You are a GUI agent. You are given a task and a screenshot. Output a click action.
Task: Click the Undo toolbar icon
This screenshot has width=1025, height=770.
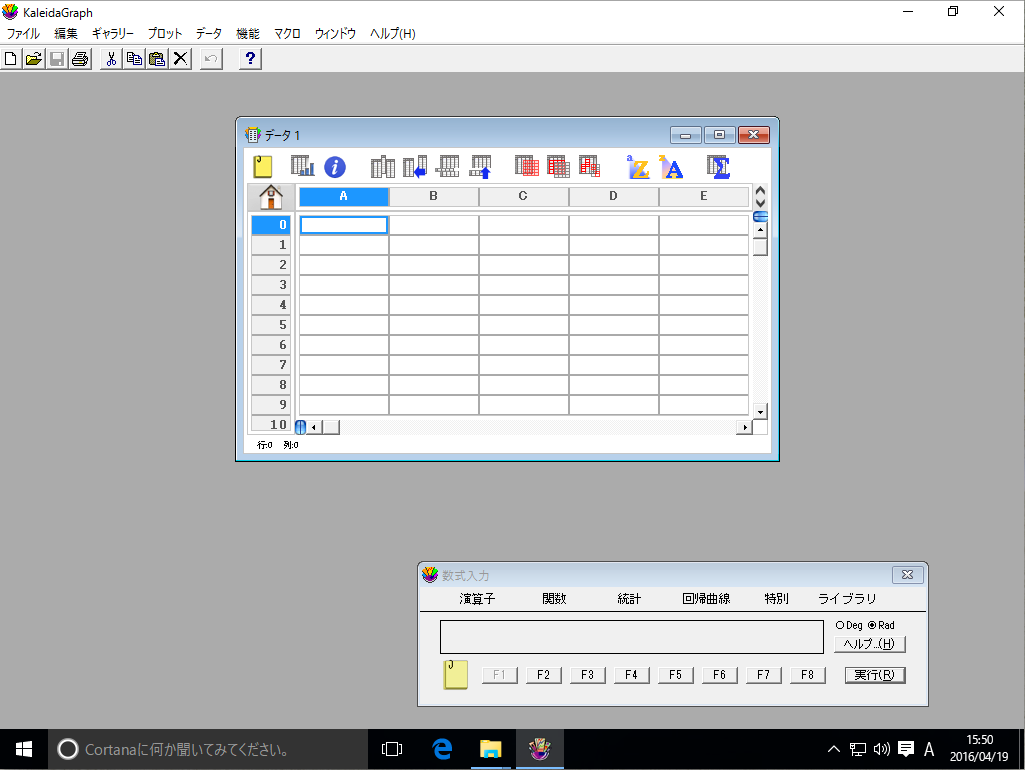pyautogui.click(x=211, y=59)
